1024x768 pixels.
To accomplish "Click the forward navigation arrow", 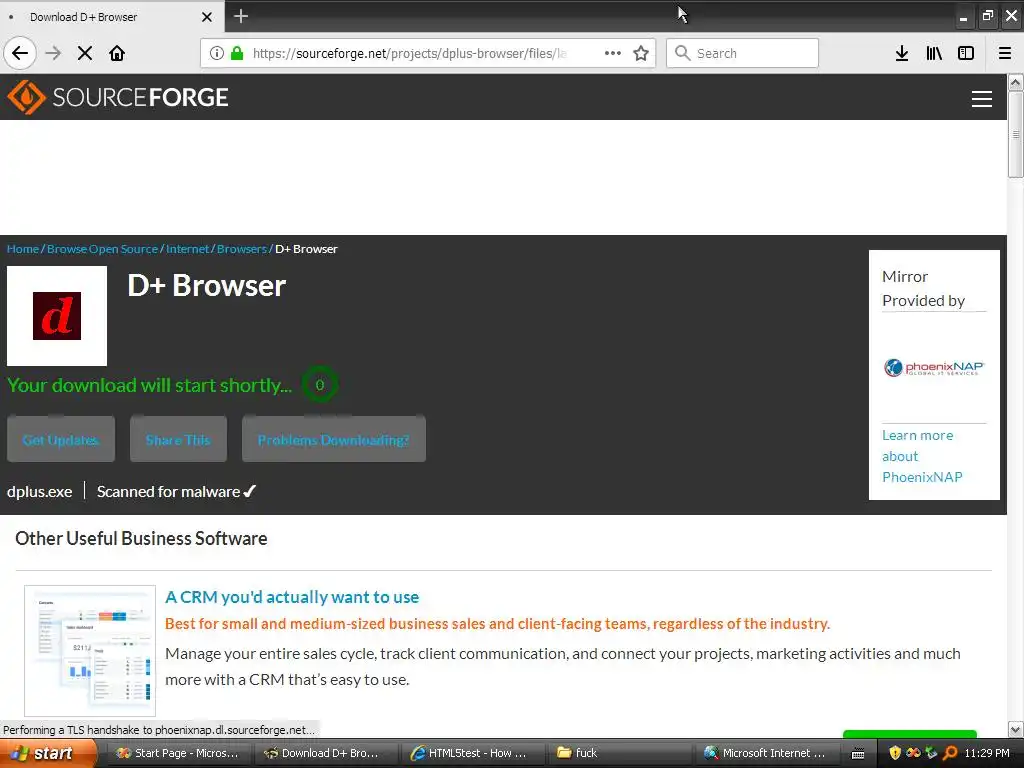I will 53,53.
